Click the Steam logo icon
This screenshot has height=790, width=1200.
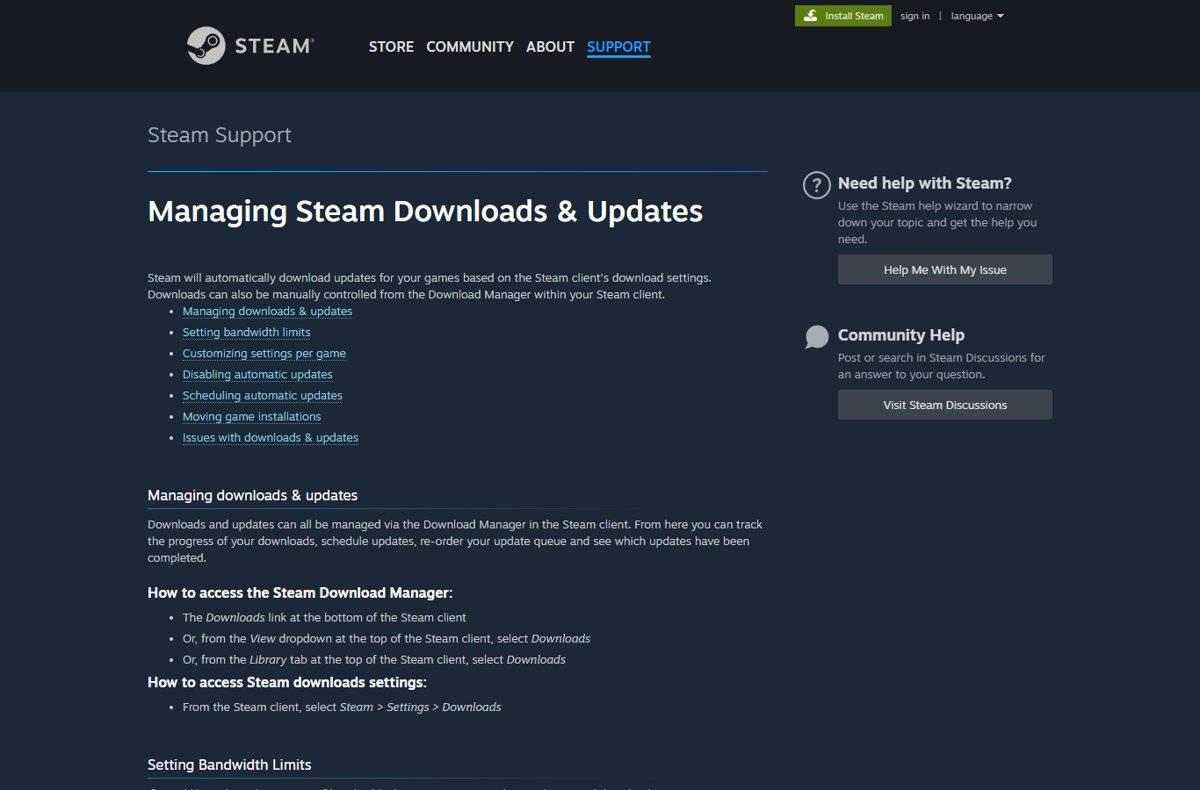(206, 46)
